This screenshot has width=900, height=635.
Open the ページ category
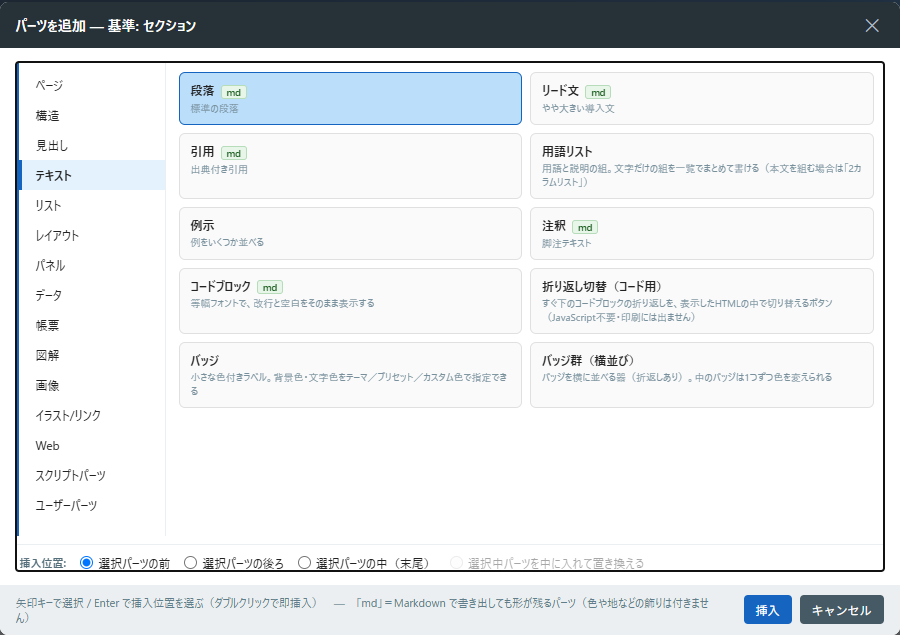(92, 86)
